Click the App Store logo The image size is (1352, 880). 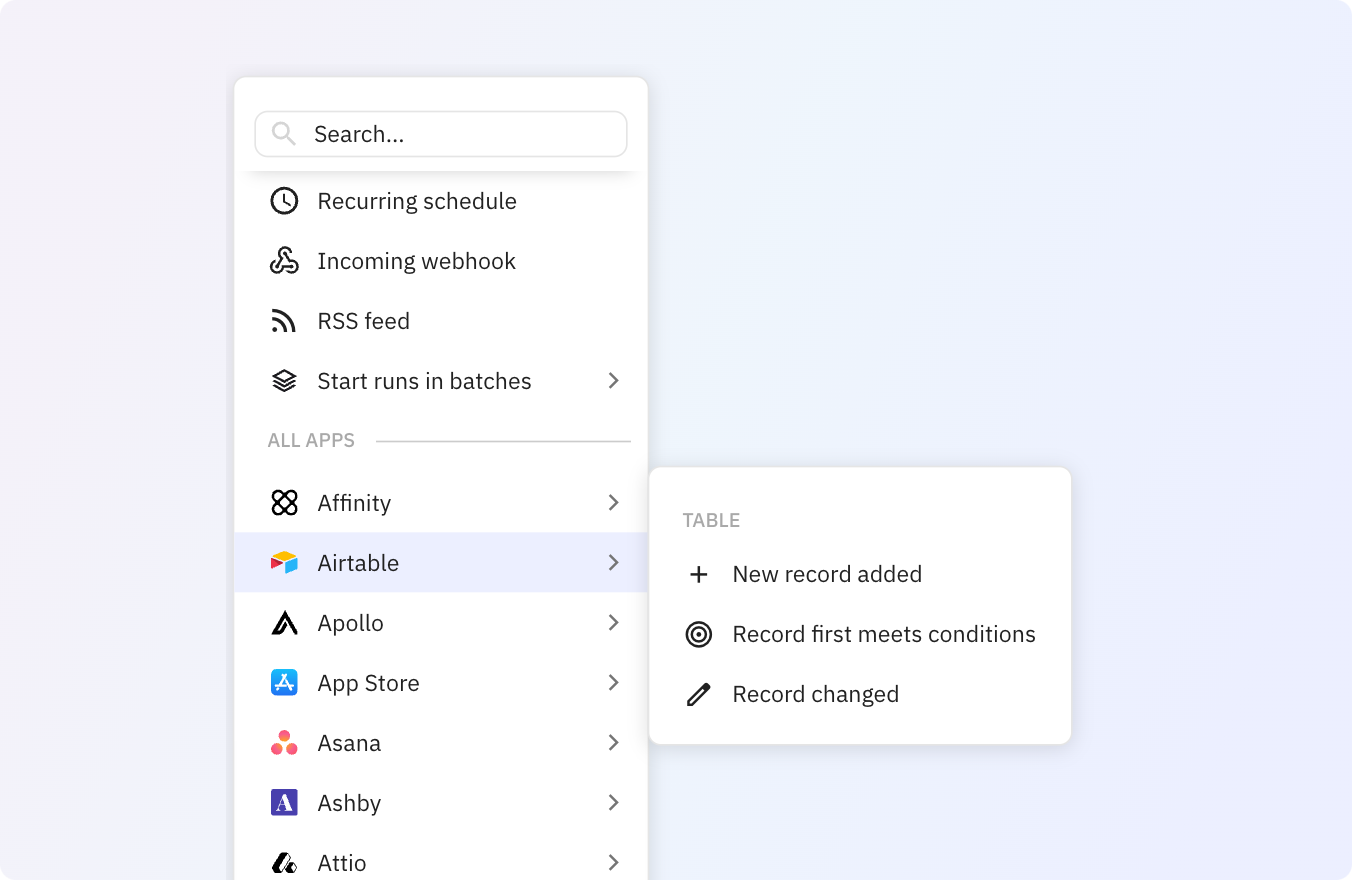[284, 683]
